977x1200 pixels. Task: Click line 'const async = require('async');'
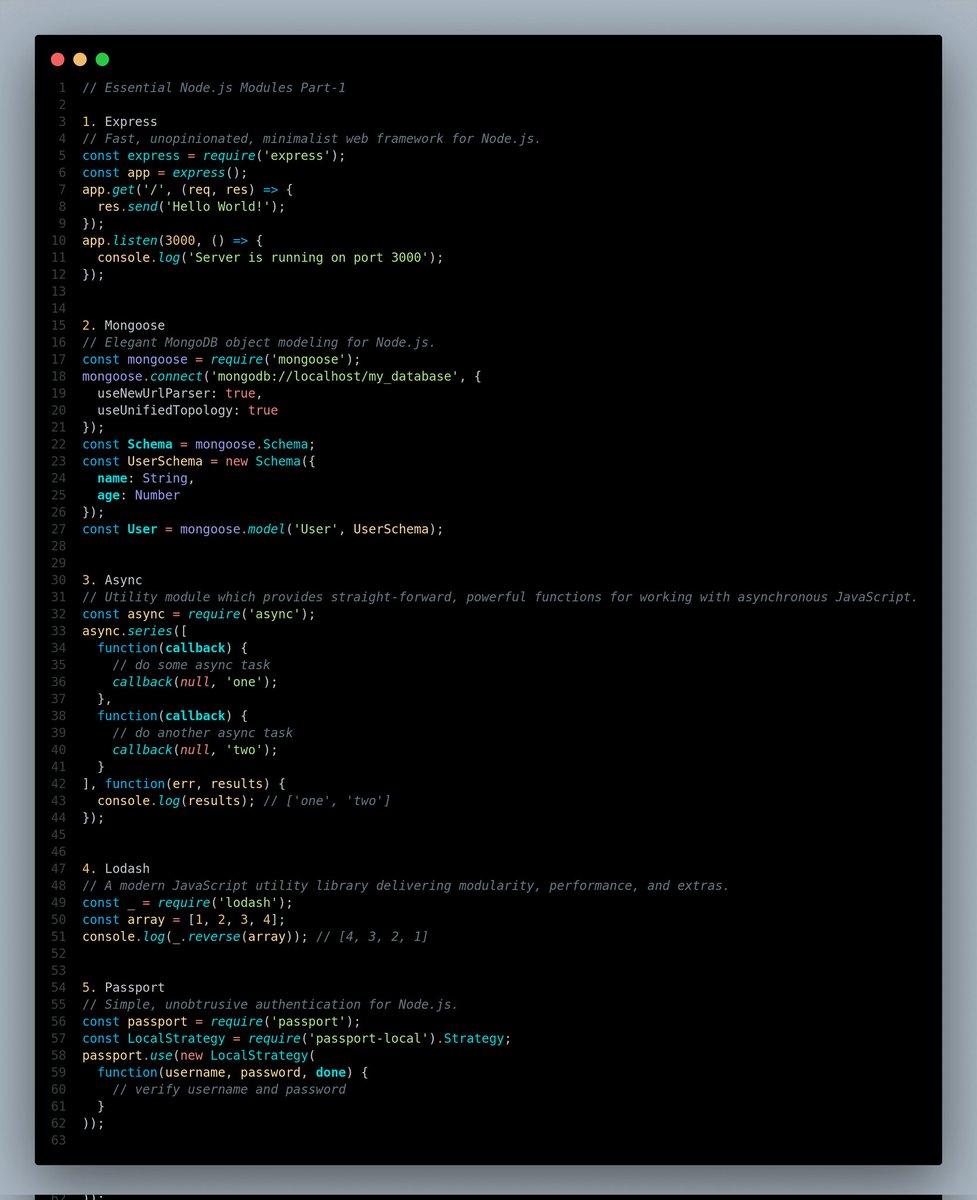[x=199, y=614]
